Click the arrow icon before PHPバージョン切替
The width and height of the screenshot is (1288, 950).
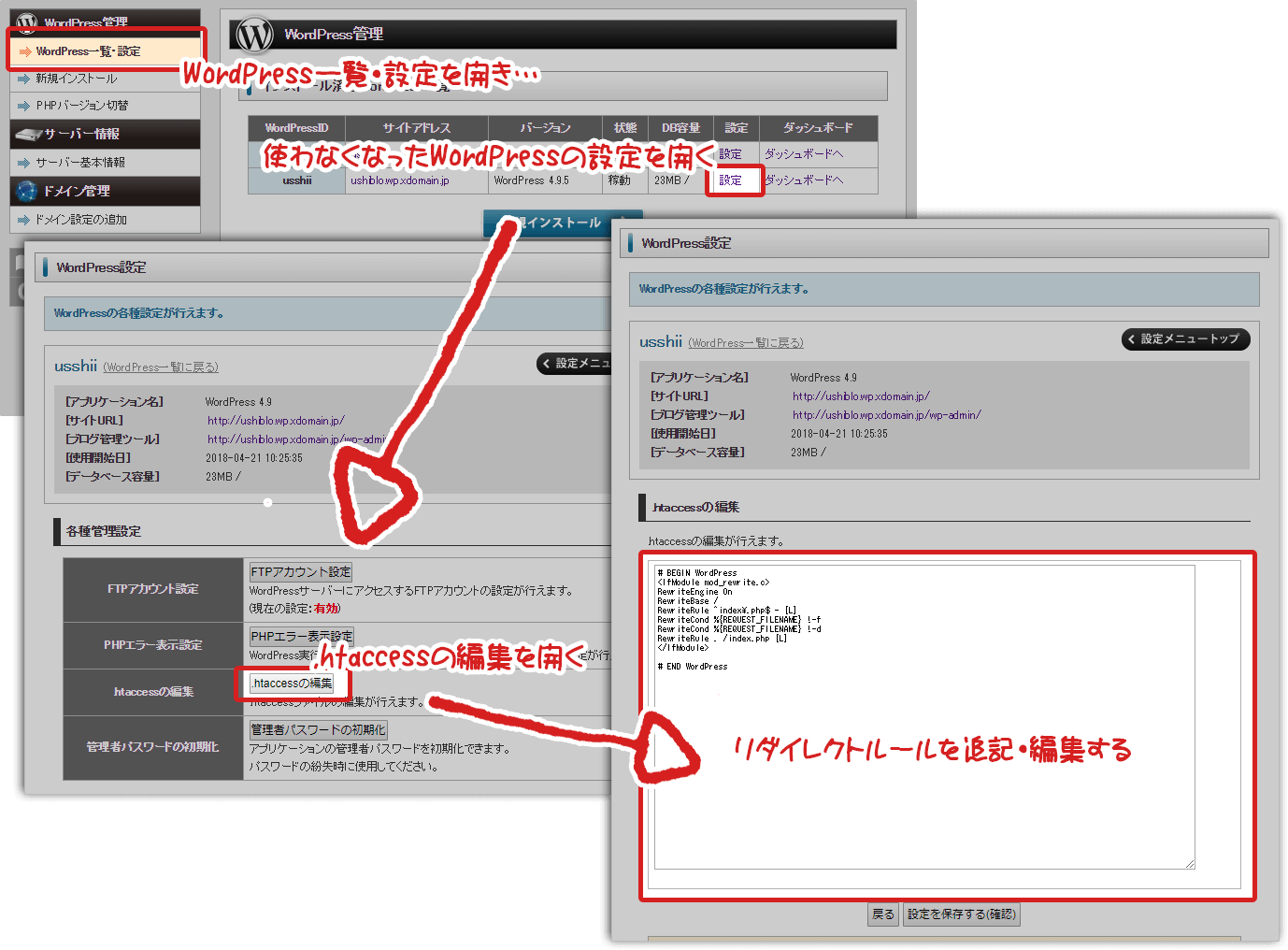click(24, 107)
